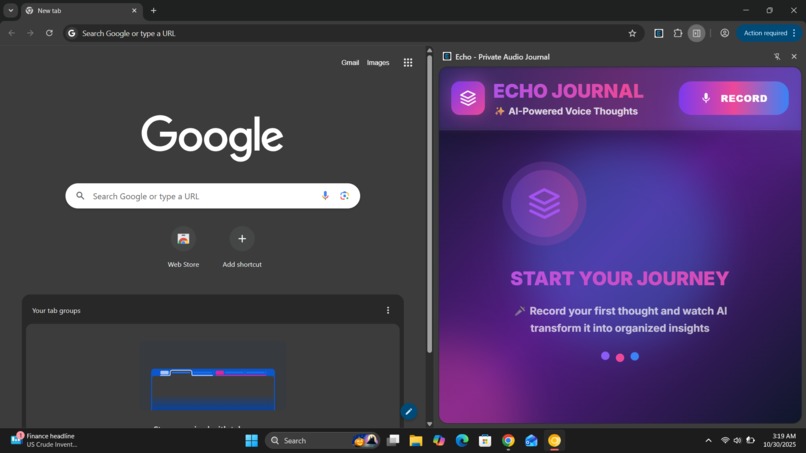
Task: Open the clock and date flyout
Action: tap(779, 440)
